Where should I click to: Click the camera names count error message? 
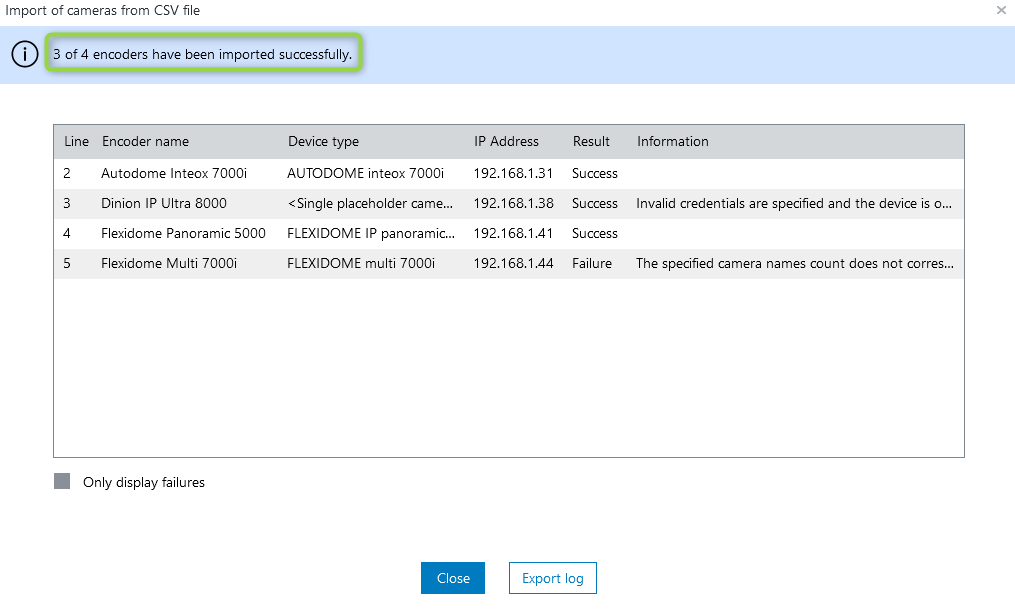coord(794,263)
